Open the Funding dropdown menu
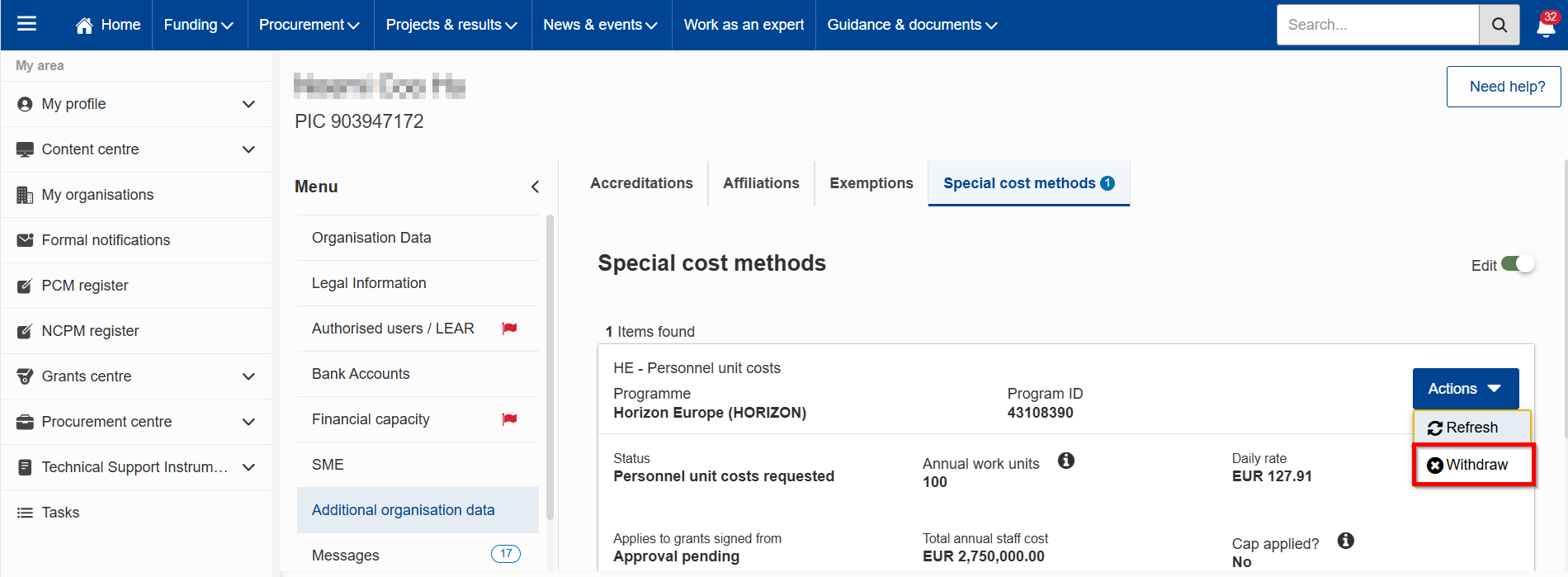1568x577 pixels. (198, 25)
